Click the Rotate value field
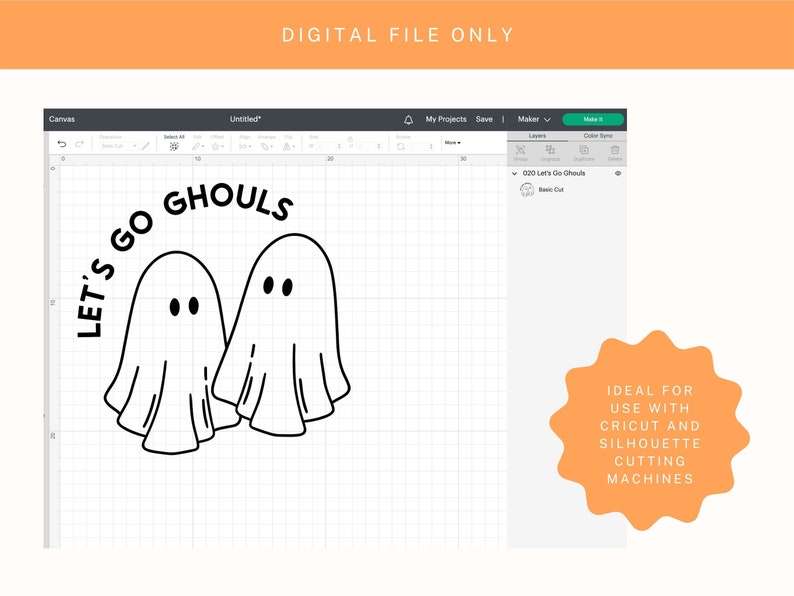This screenshot has height=596, width=794. 420,146
